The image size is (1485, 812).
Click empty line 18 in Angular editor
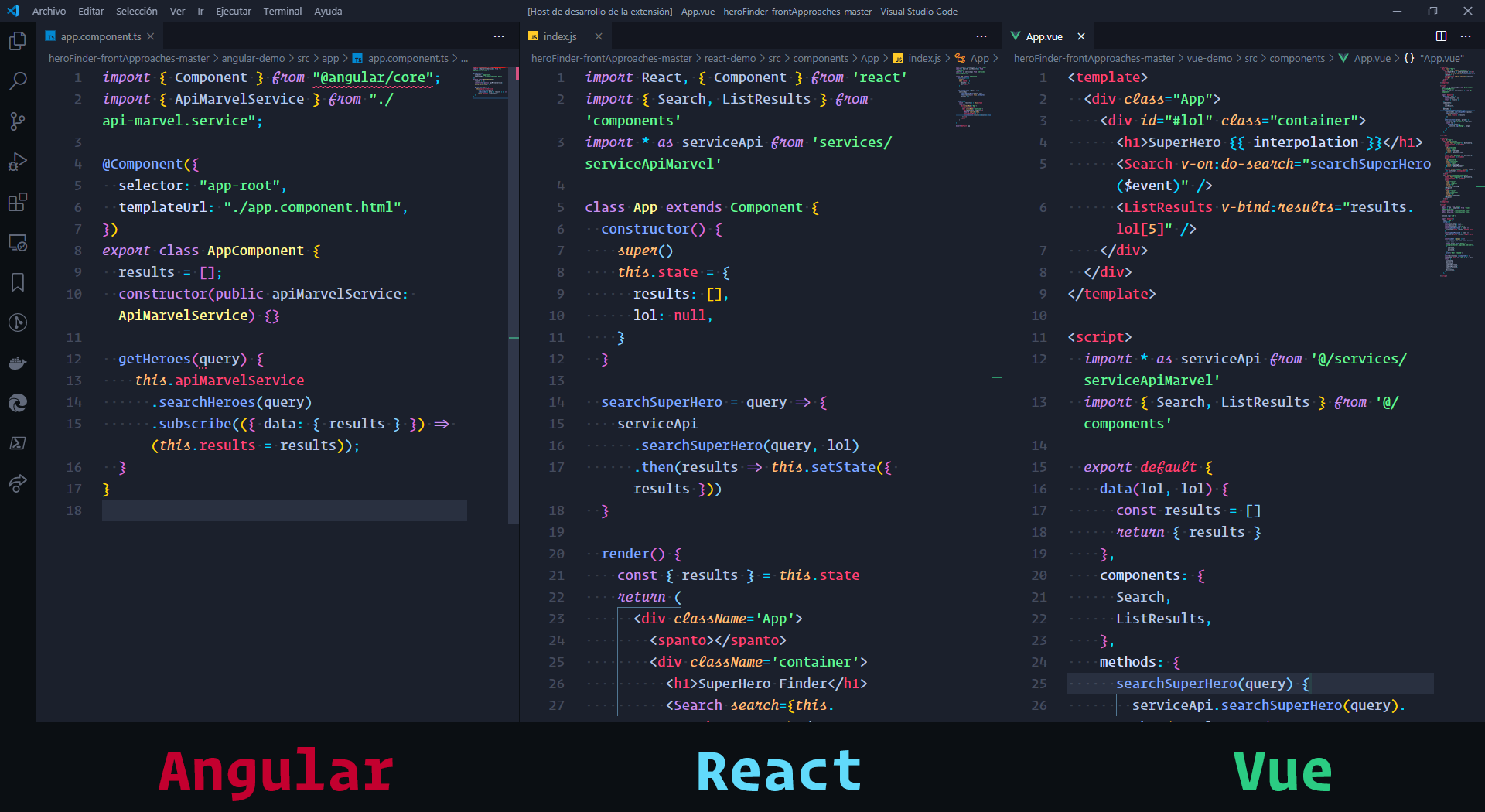(x=285, y=510)
